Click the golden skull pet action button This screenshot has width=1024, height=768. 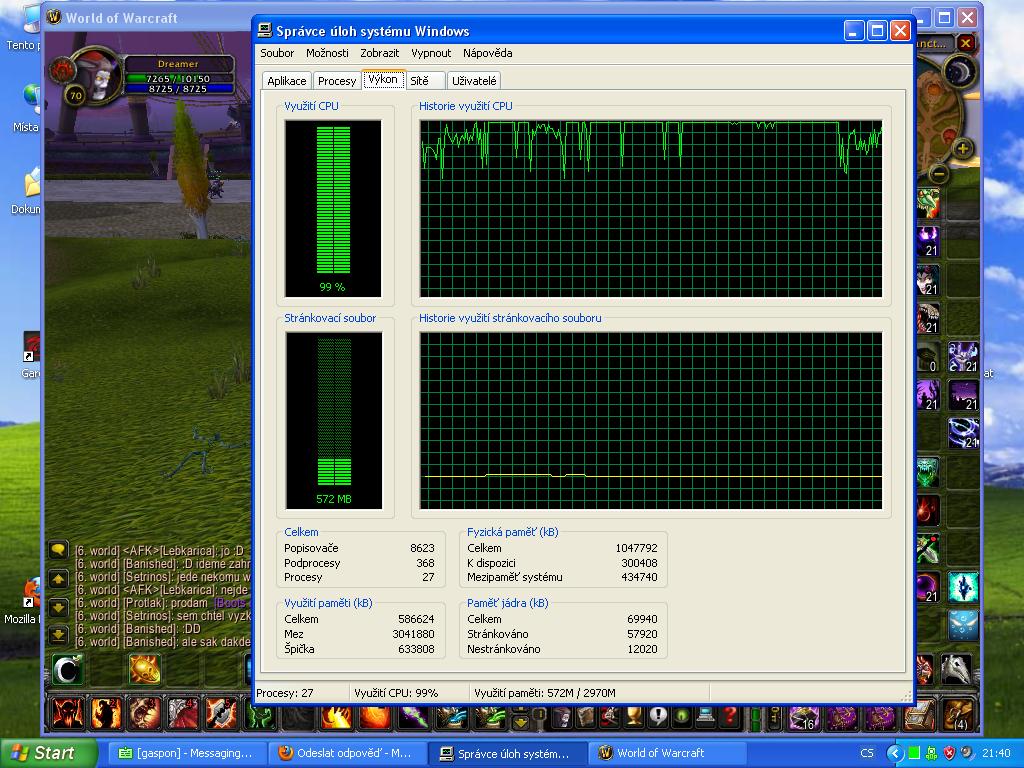coord(144,669)
